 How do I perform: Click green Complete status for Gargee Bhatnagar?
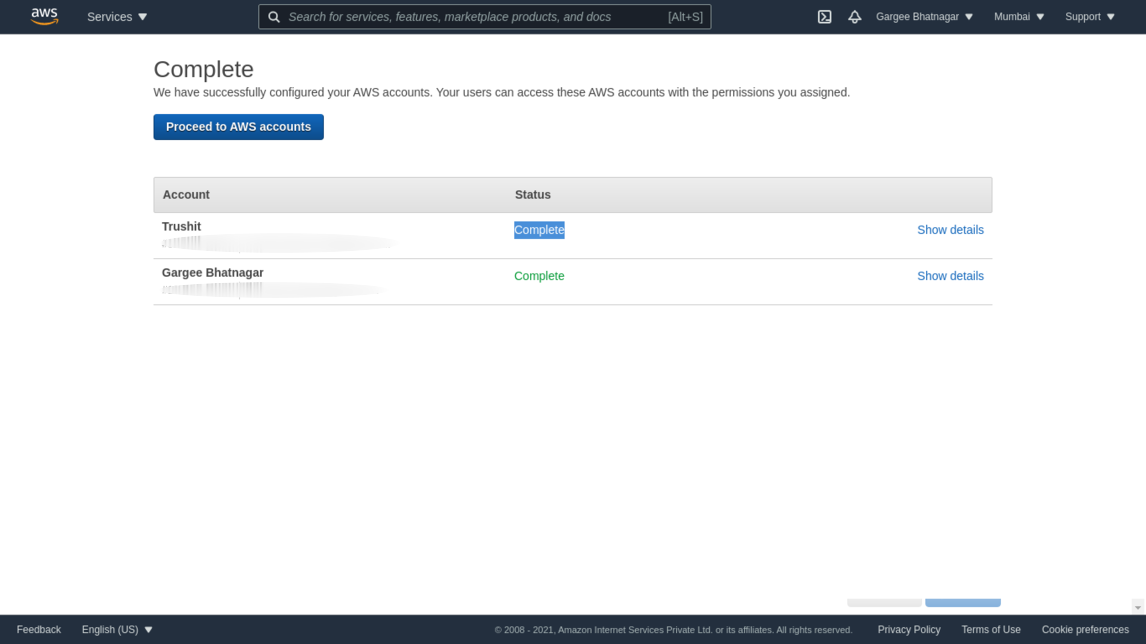pyautogui.click(x=539, y=276)
